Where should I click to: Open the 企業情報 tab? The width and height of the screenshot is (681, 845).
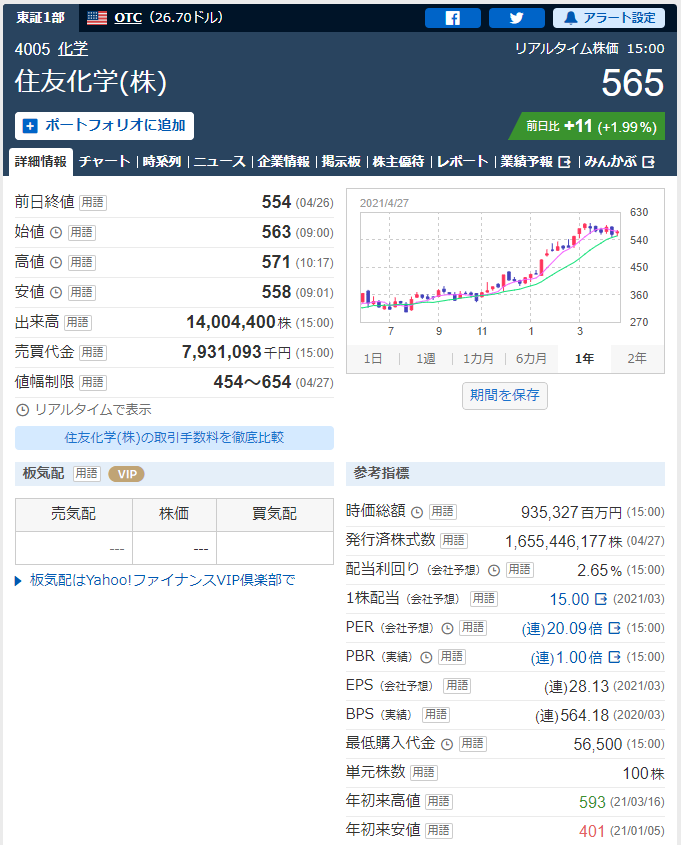283,162
